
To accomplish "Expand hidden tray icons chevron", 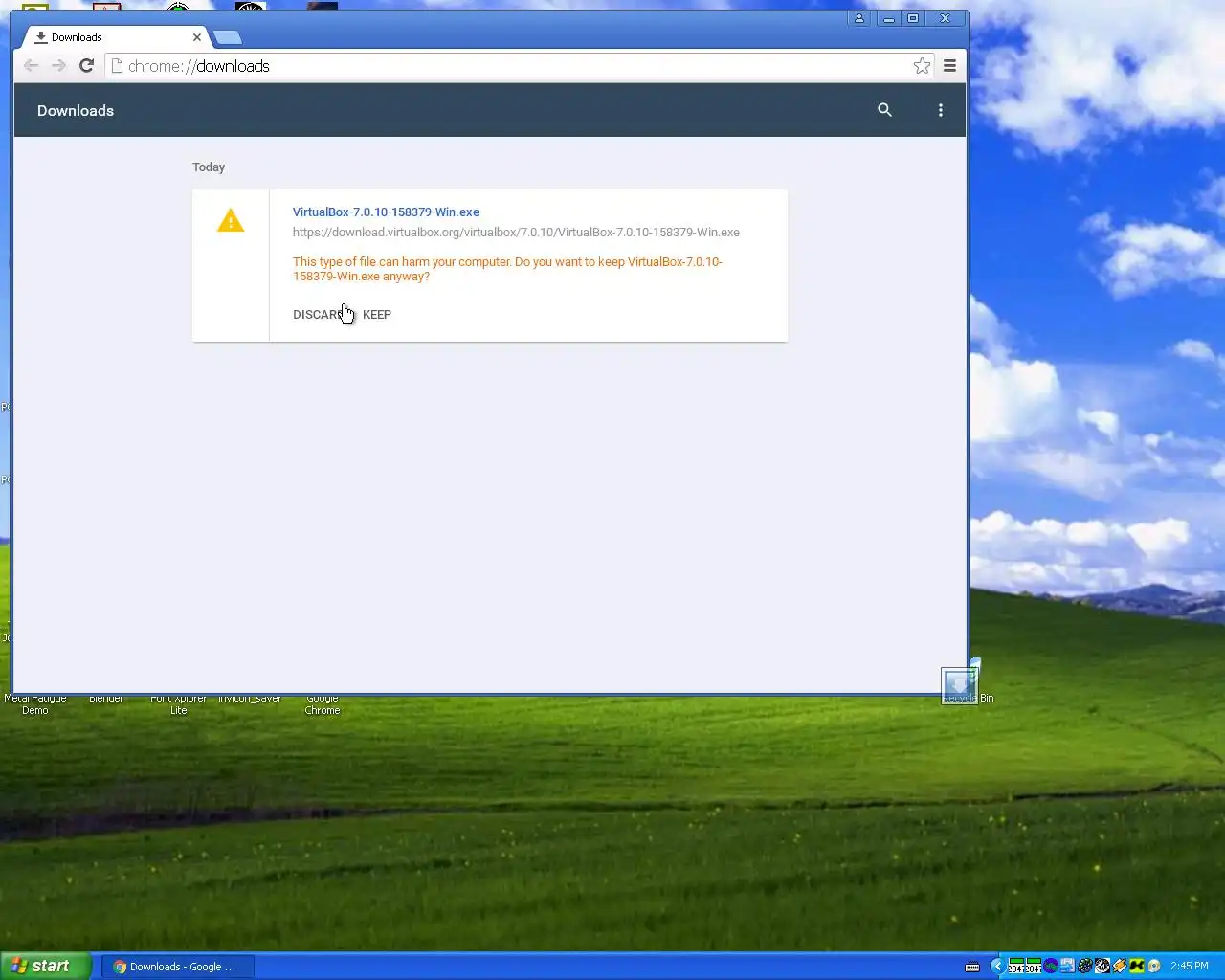I will click(998, 967).
